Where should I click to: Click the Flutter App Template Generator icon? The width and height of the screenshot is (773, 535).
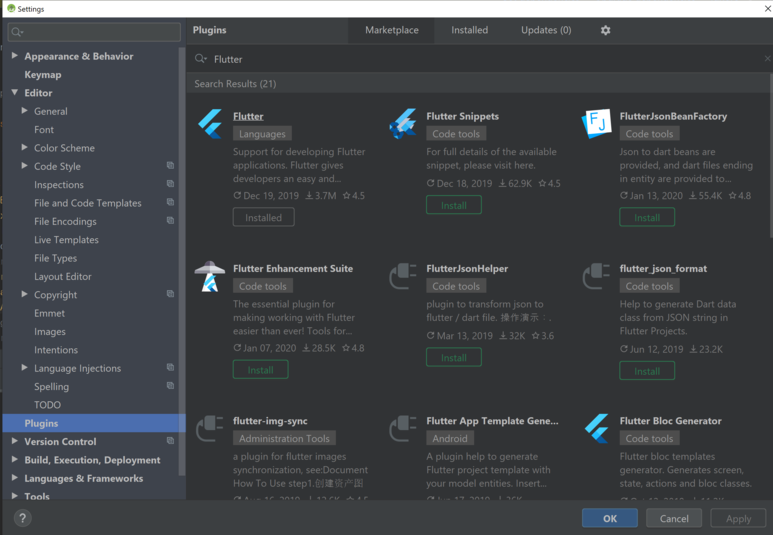[403, 428]
